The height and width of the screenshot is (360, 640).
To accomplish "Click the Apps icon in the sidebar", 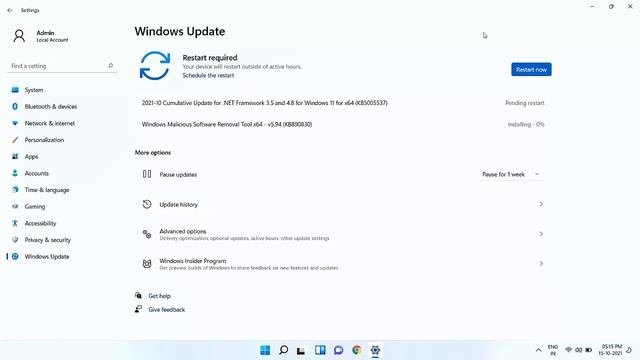I will pyautogui.click(x=15, y=157).
